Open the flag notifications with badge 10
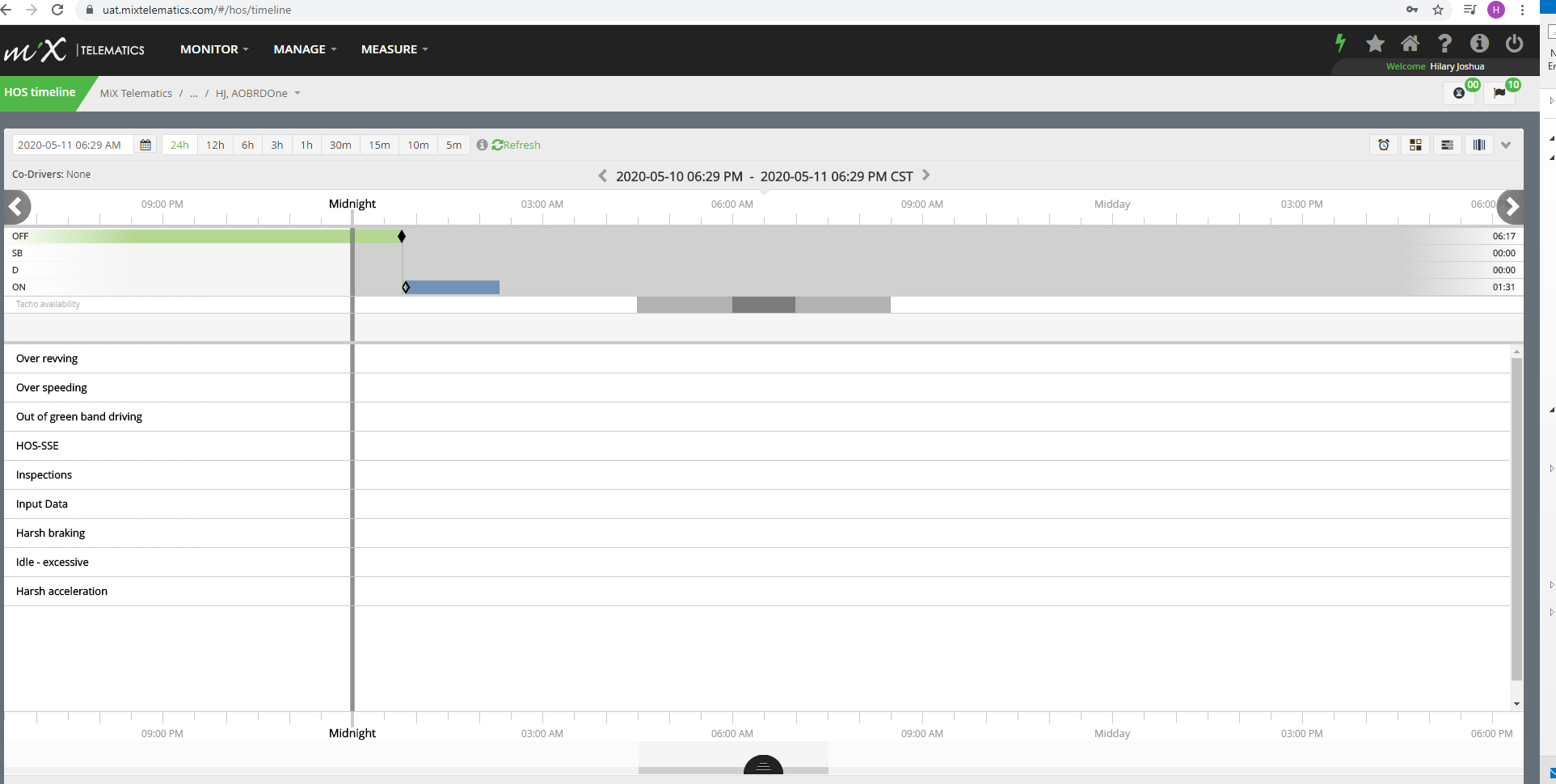The width and height of the screenshot is (1556, 784). point(1499,93)
